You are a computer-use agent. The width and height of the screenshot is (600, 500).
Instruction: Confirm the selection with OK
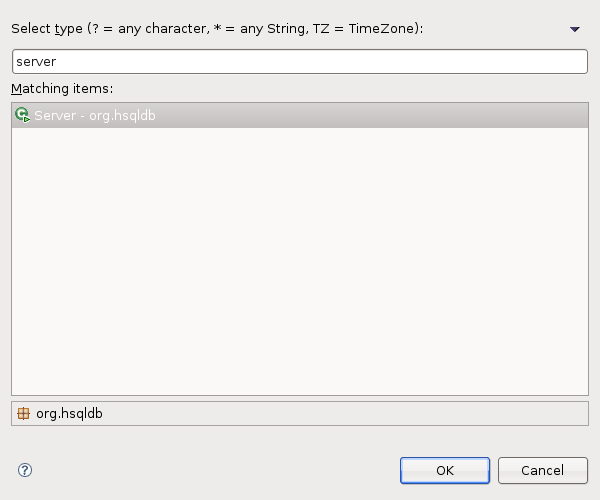tap(445, 470)
